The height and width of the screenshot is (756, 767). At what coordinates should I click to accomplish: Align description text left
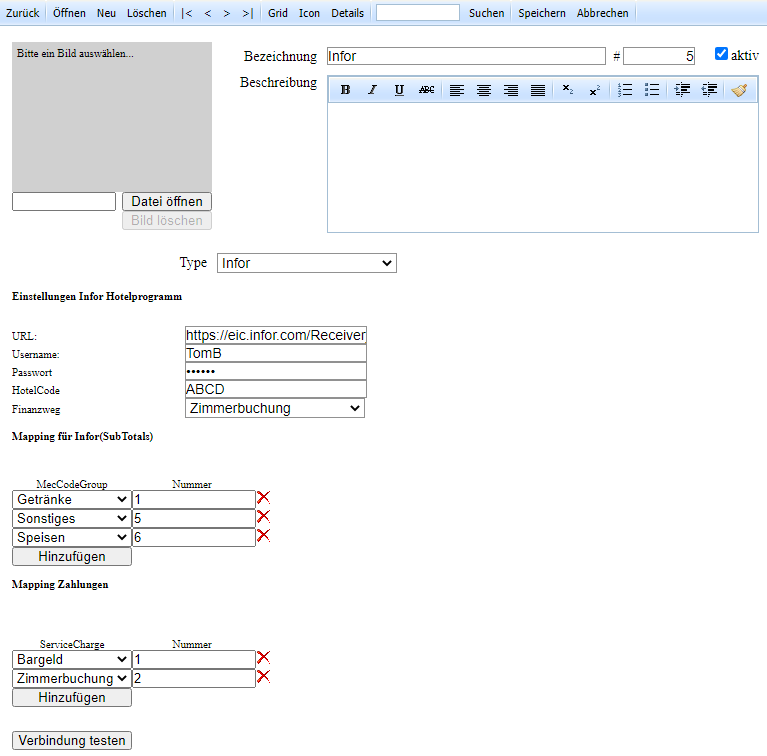[457, 90]
